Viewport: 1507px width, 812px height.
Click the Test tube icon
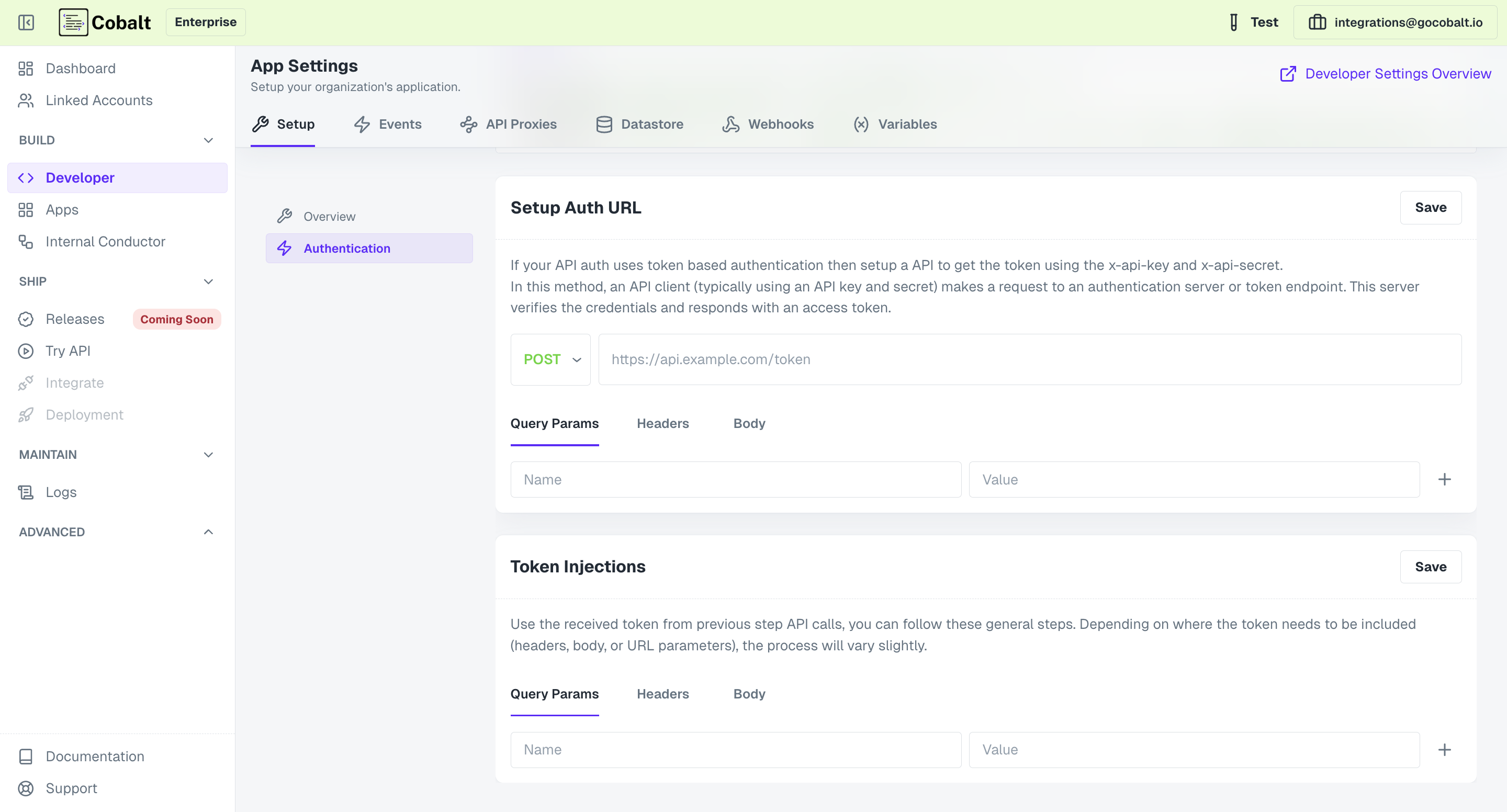pyautogui.click(x=1233, y=22)
